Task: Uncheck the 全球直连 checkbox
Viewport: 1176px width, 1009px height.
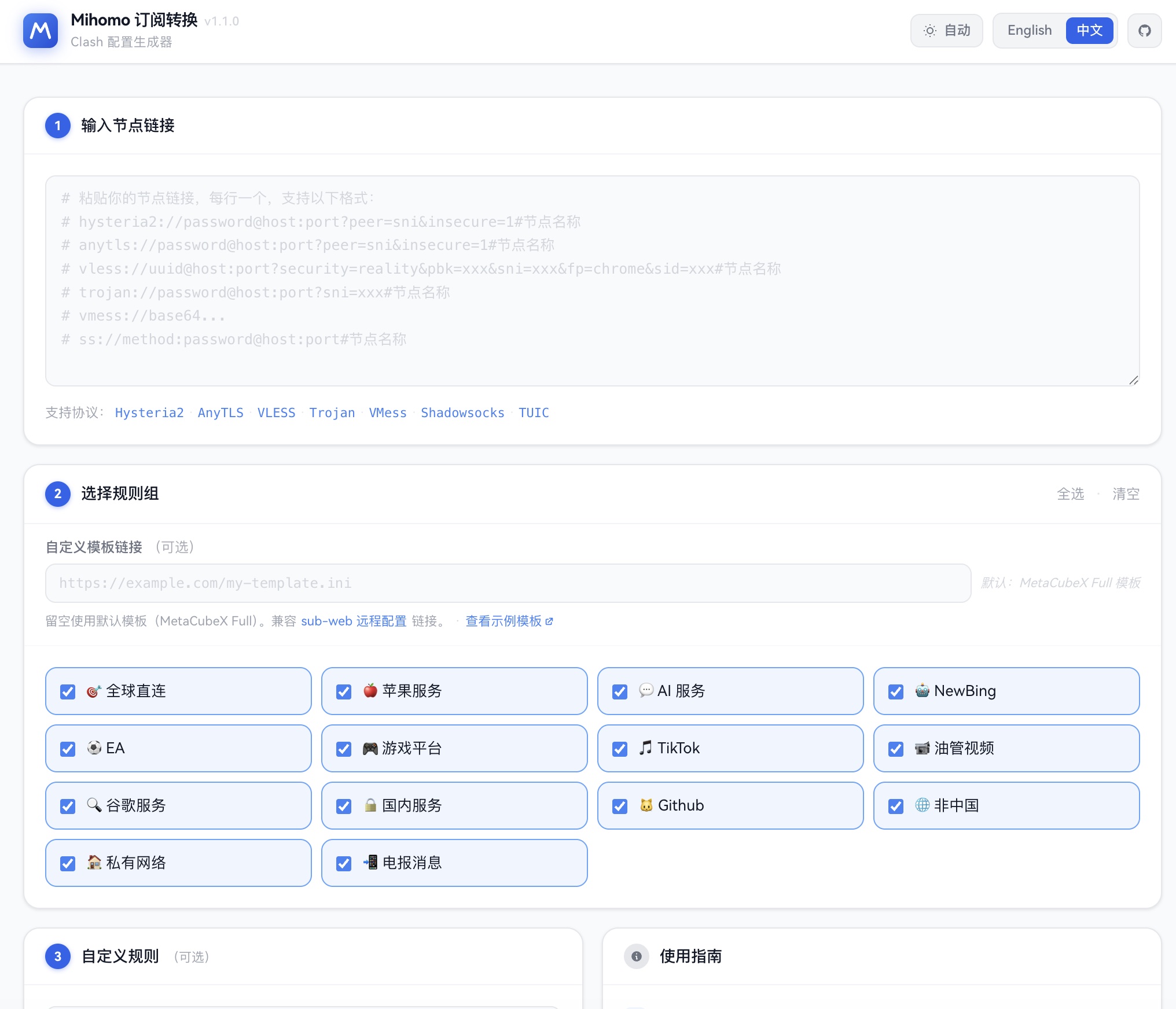Action: click(68, 691)
